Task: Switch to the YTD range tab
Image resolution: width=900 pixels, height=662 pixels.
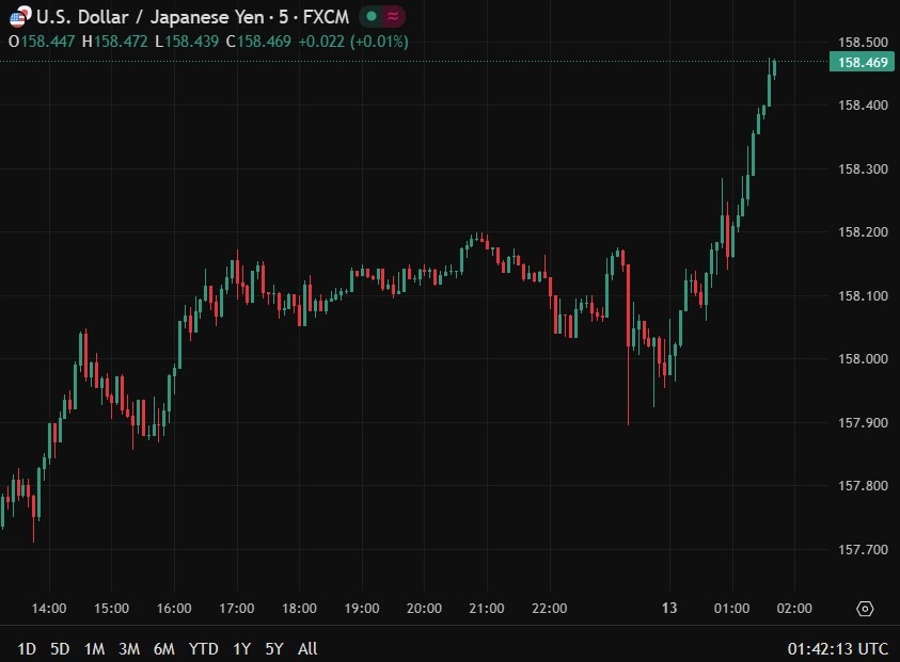Action: click(204, 649)
